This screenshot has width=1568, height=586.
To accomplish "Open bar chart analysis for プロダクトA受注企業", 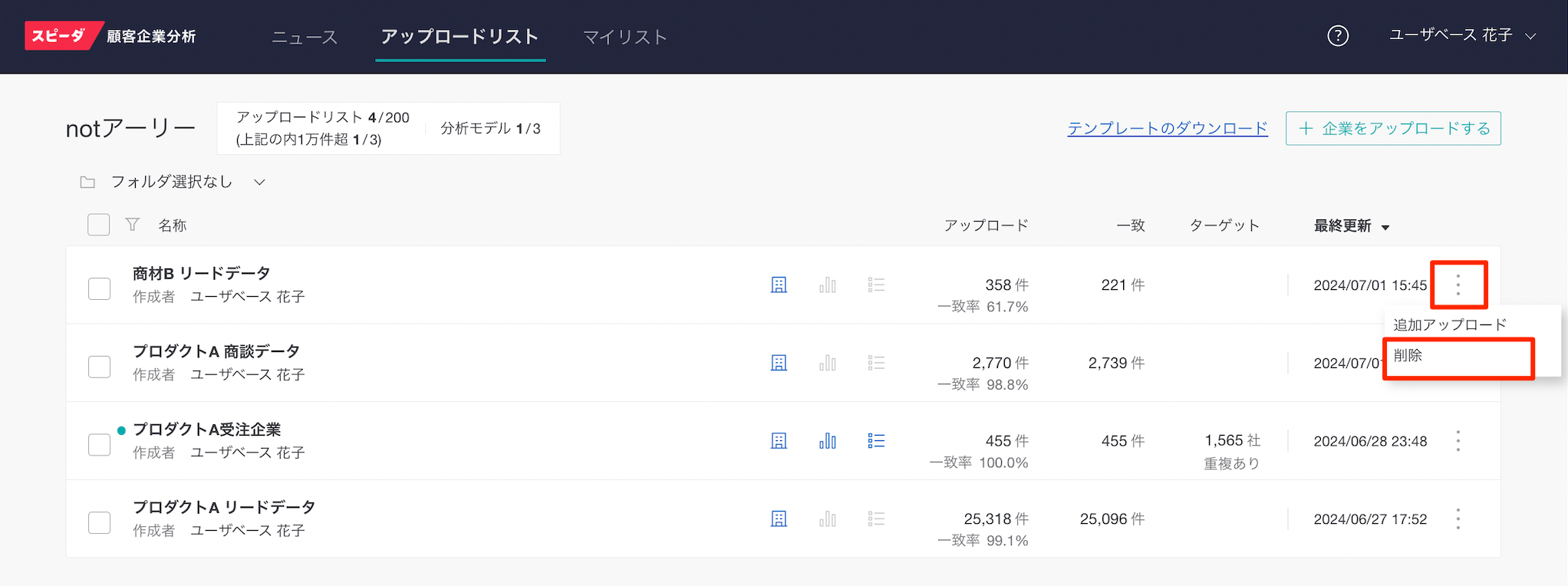I will [x=827, y=441].
